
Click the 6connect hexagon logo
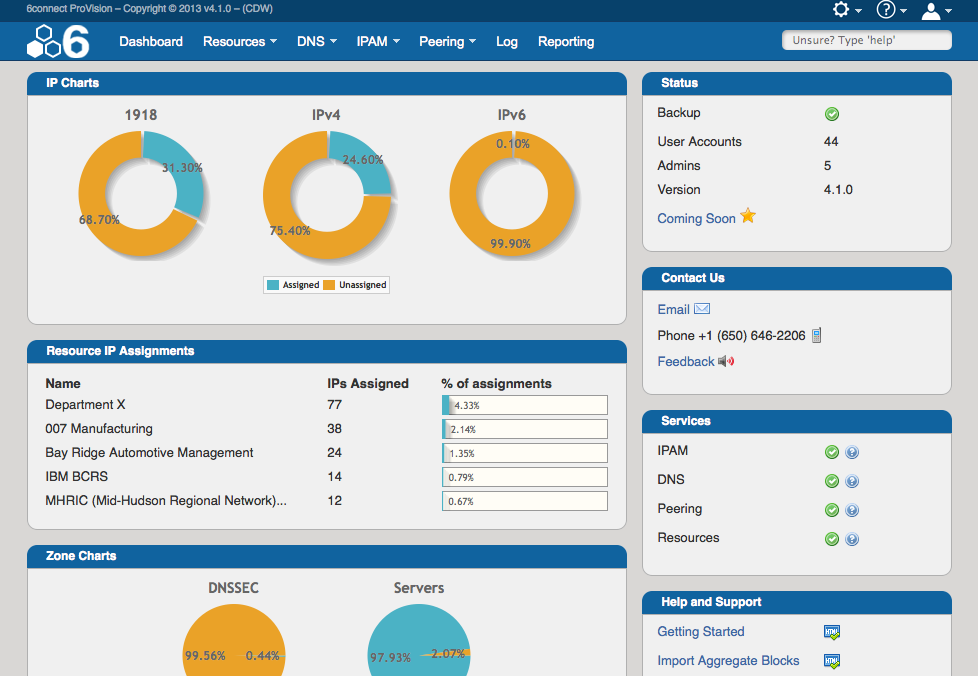(57, 42)
